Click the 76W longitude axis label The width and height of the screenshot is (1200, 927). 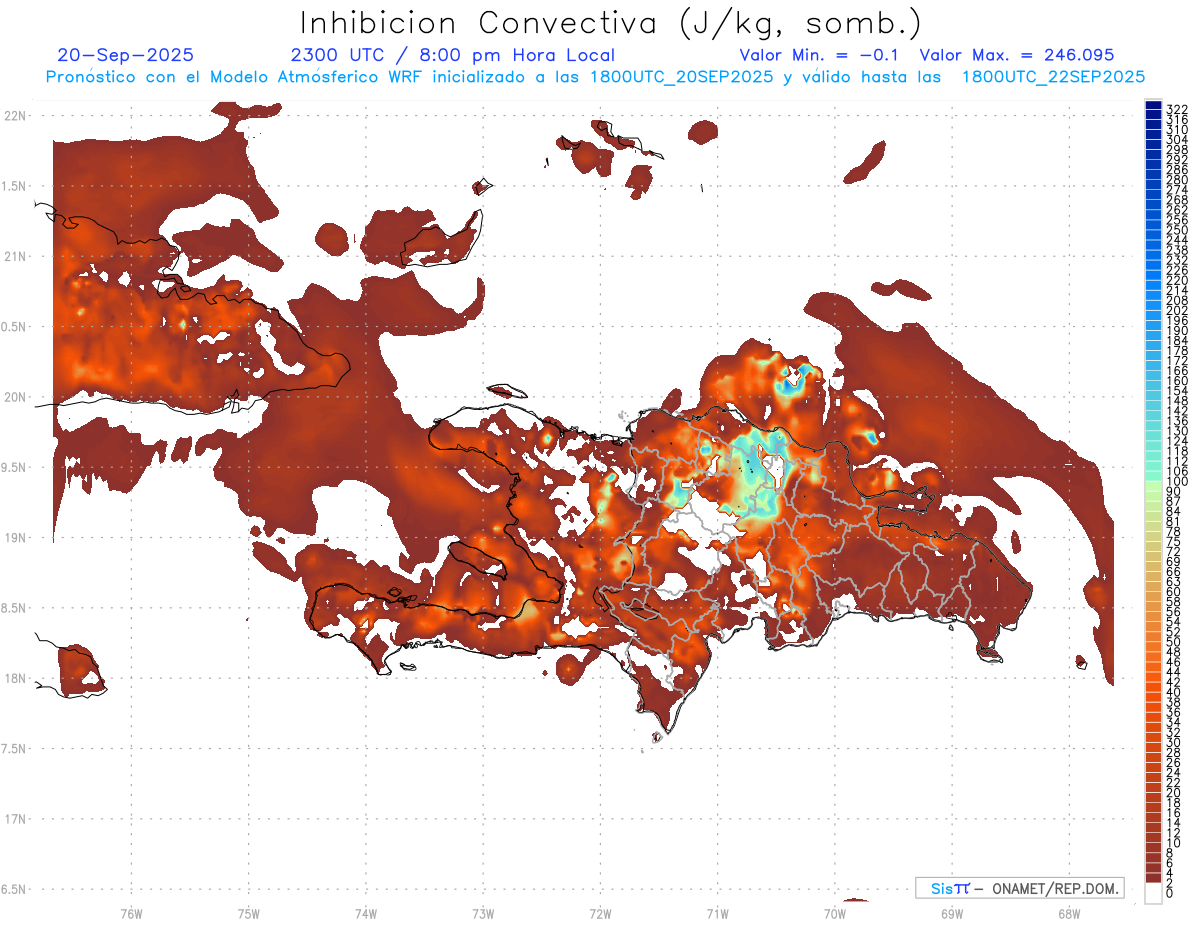[x=131, y=913]
